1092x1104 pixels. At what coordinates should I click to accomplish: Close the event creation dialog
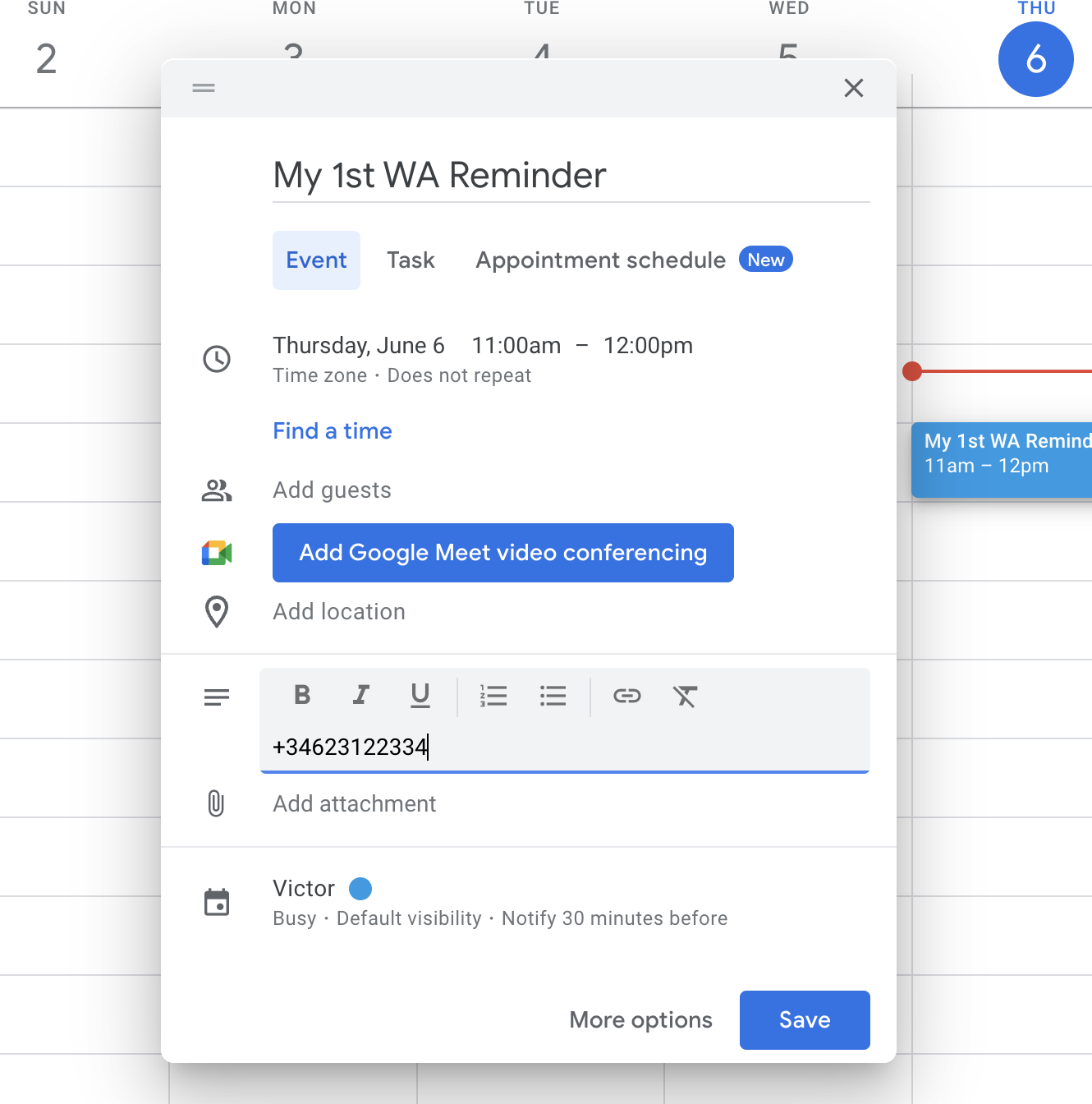click(x=854, y=88)
